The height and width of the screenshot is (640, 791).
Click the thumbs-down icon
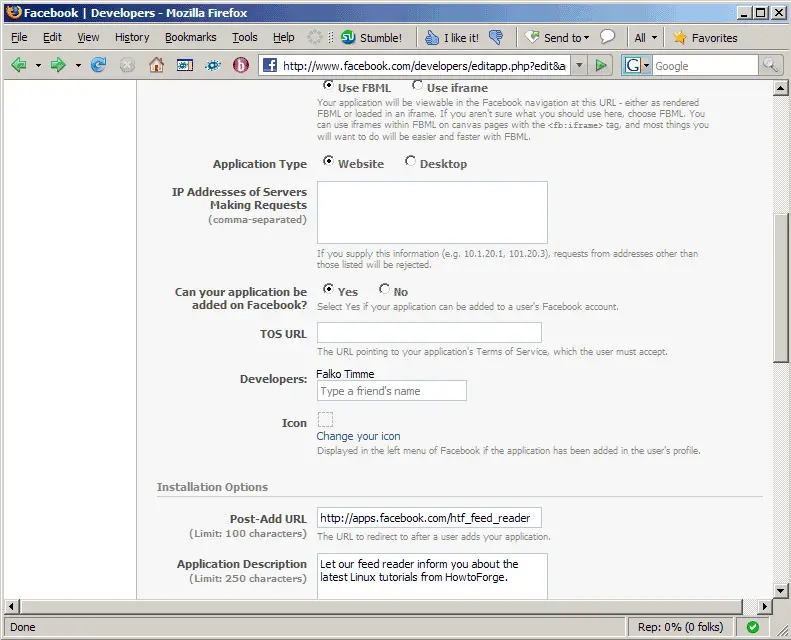(x=496, y=37)
